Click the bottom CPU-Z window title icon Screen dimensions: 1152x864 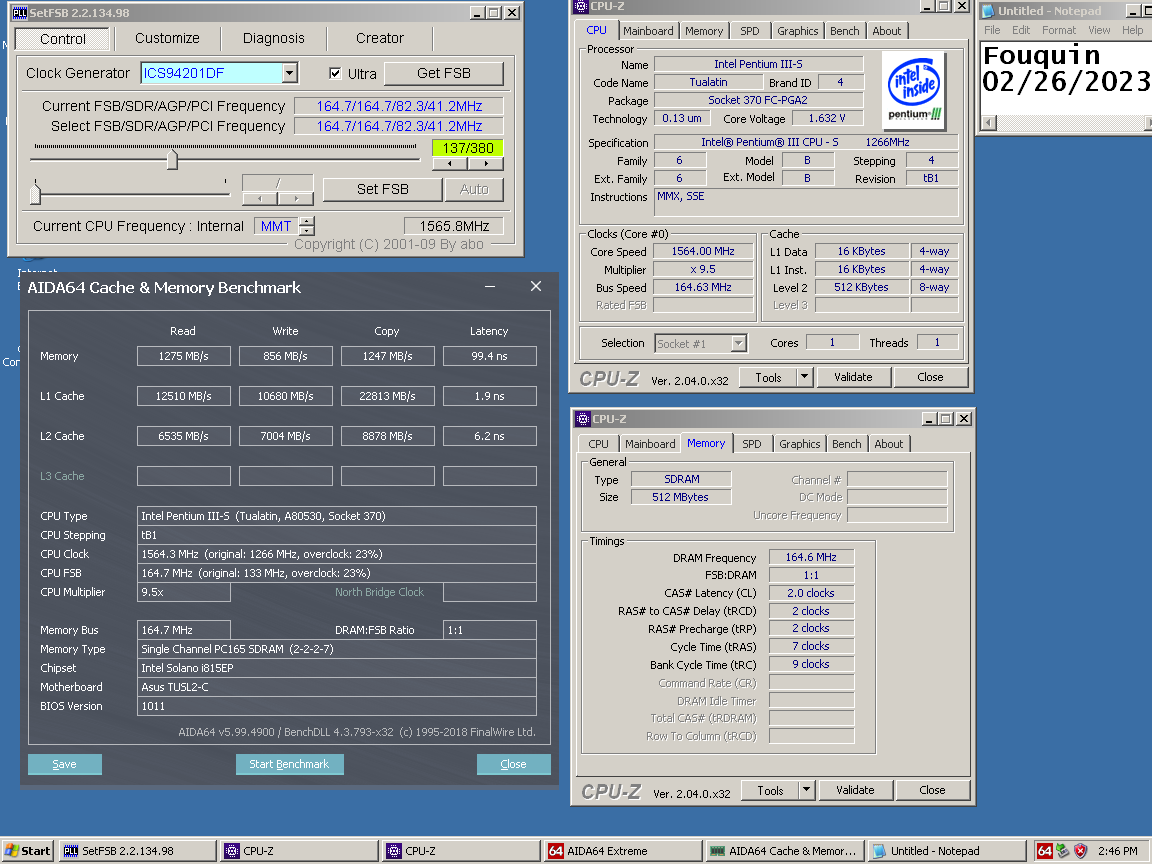[583, 419]
